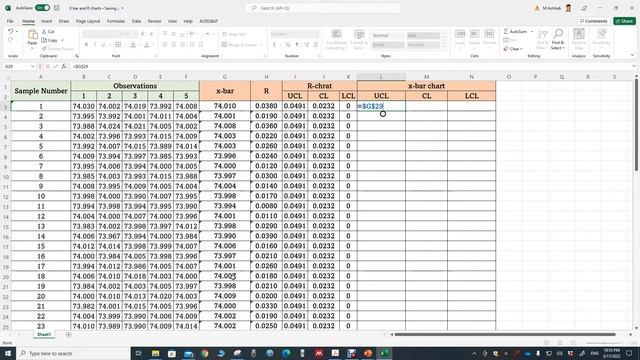This screenshot has height=360, width=640.
Task: Switch to the Draw tab
Action: click(64, 21)
